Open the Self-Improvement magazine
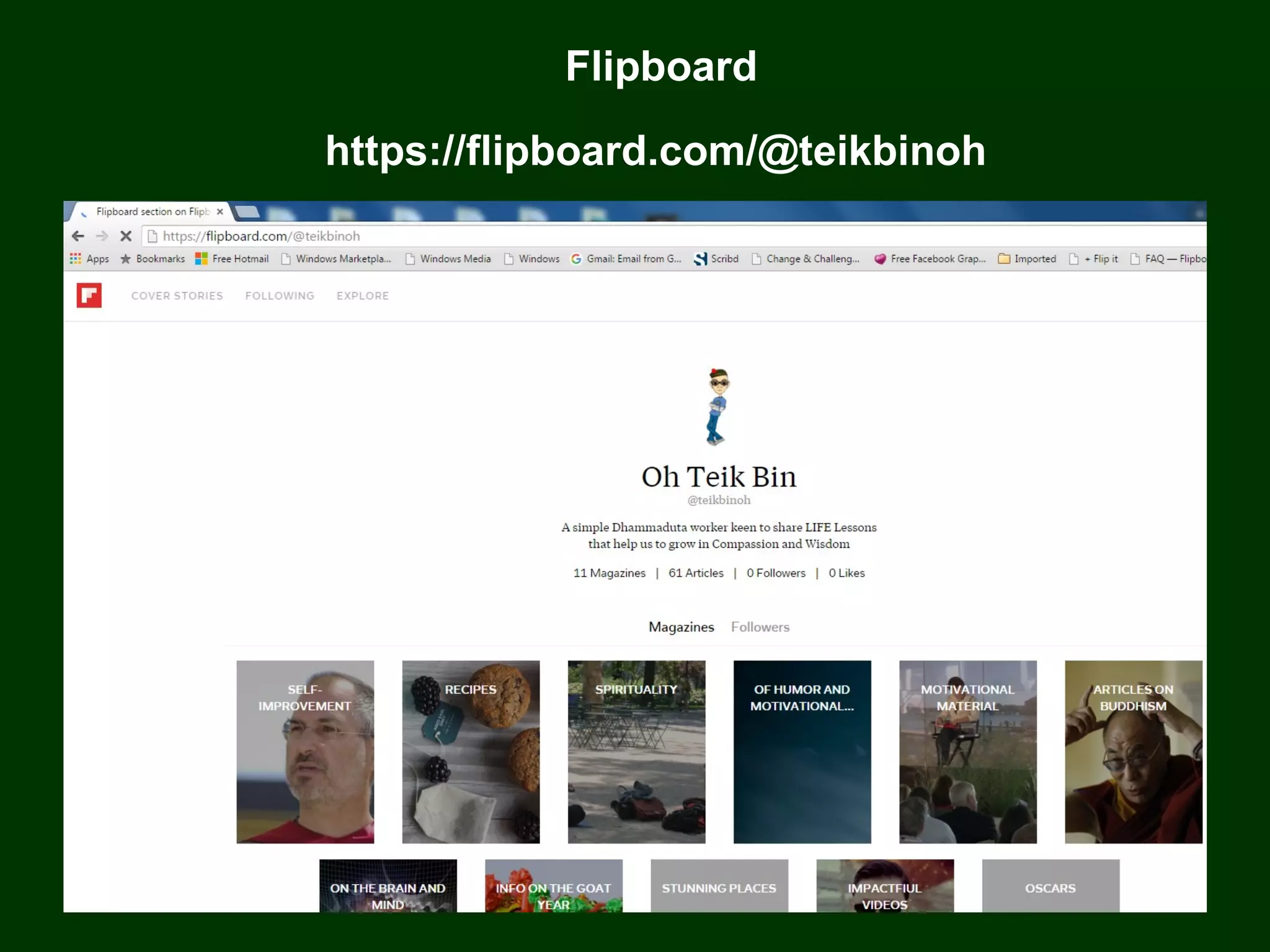The height and width of the screenshot is (952, 1270). 305,752
